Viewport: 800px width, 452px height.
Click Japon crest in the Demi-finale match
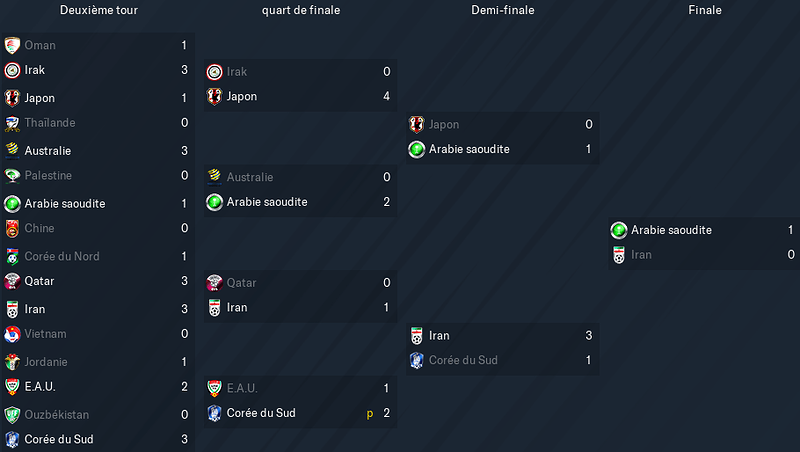[x=416, y=124]
